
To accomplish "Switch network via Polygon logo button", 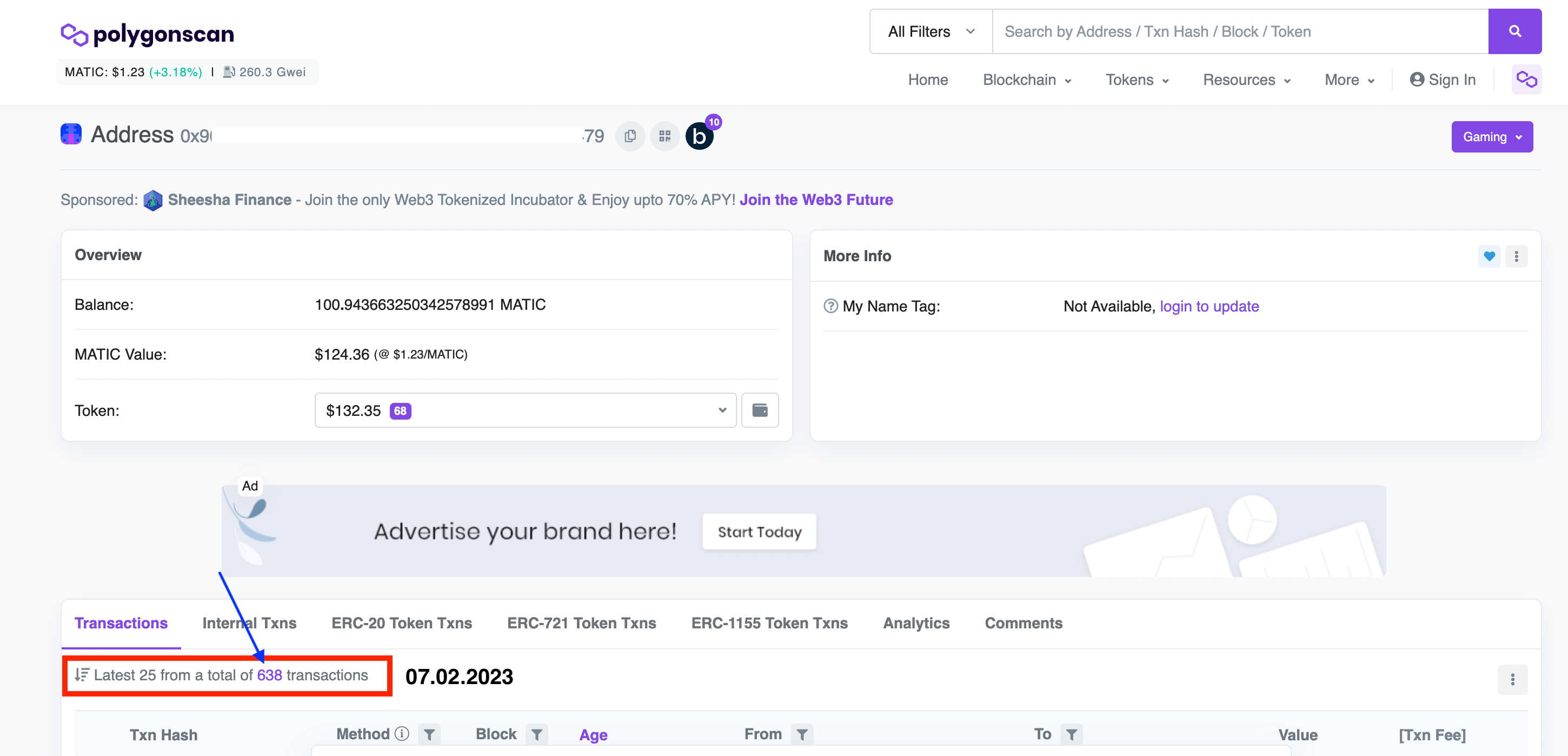I will click(1526, 79).
